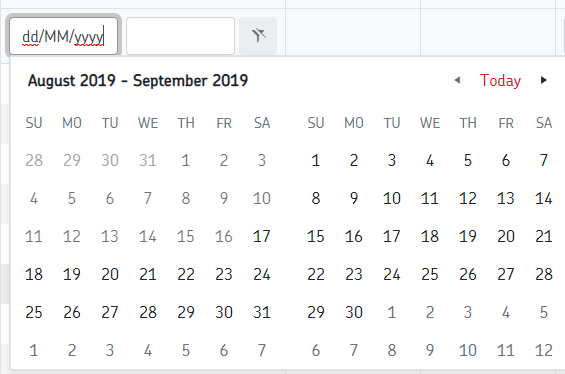Pick August 24 as the date
This screenshot has height=374, width=565.
click(x=262, y=274)
